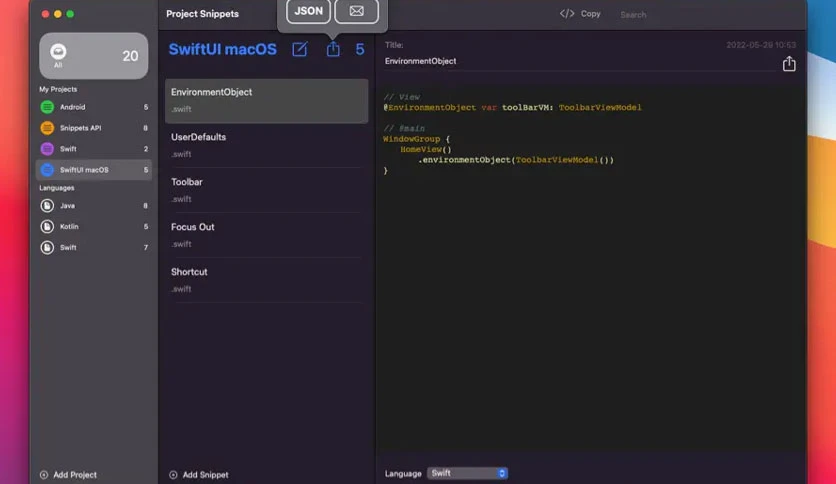Open the Language dropdown set to Swift
This screenshot has width=836, height=484.
[x=467, y=473]
